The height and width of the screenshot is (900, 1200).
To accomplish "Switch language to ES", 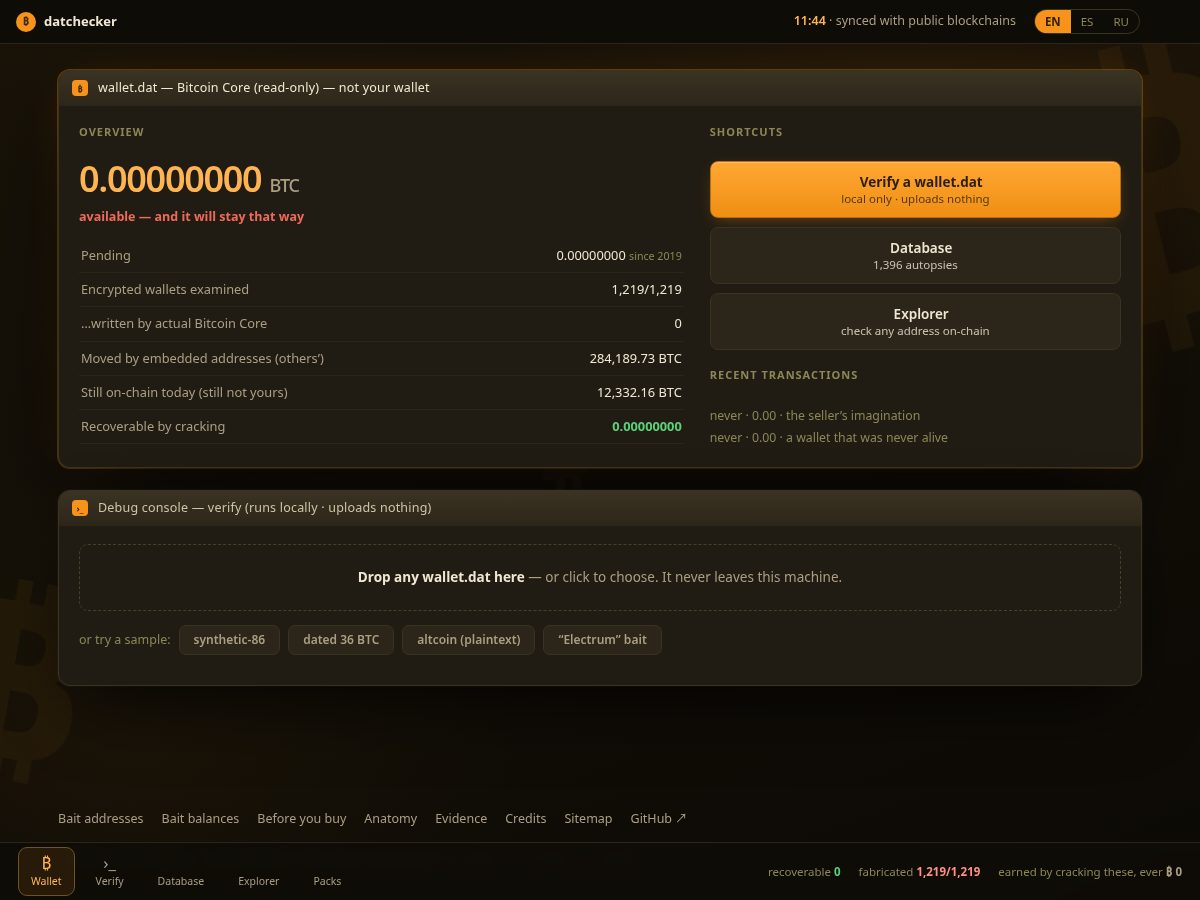I will pos(1087,21).
